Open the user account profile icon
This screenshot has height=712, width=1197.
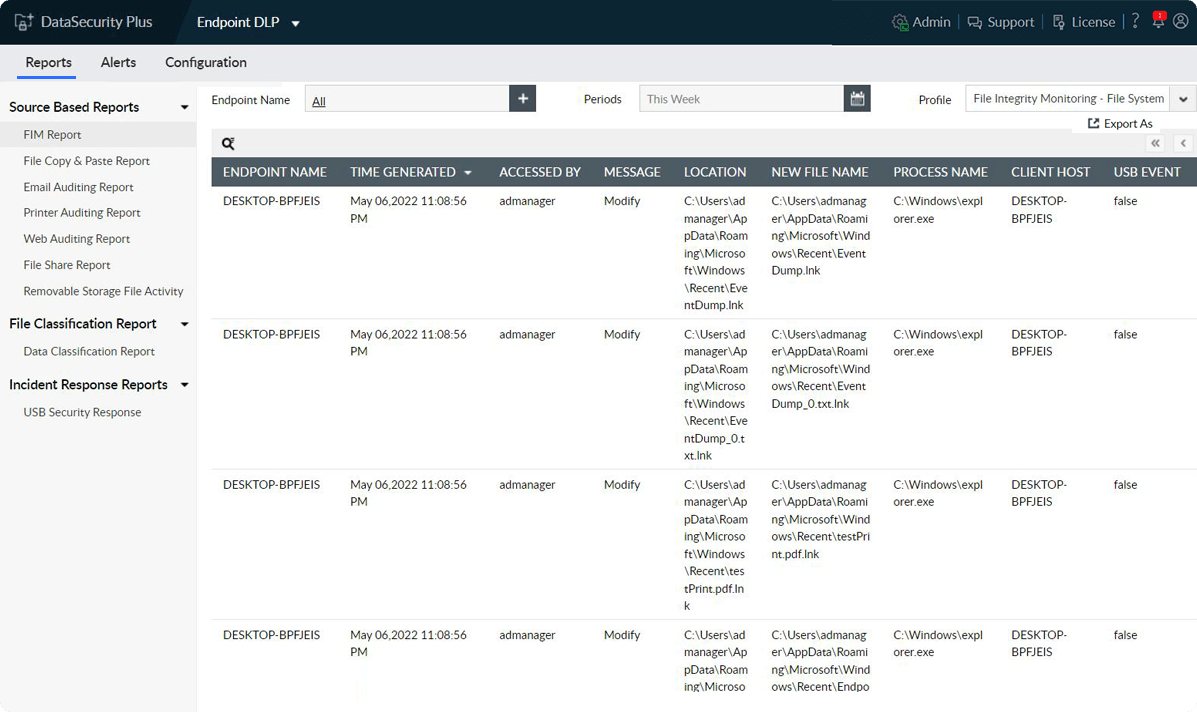[1180, 22]
